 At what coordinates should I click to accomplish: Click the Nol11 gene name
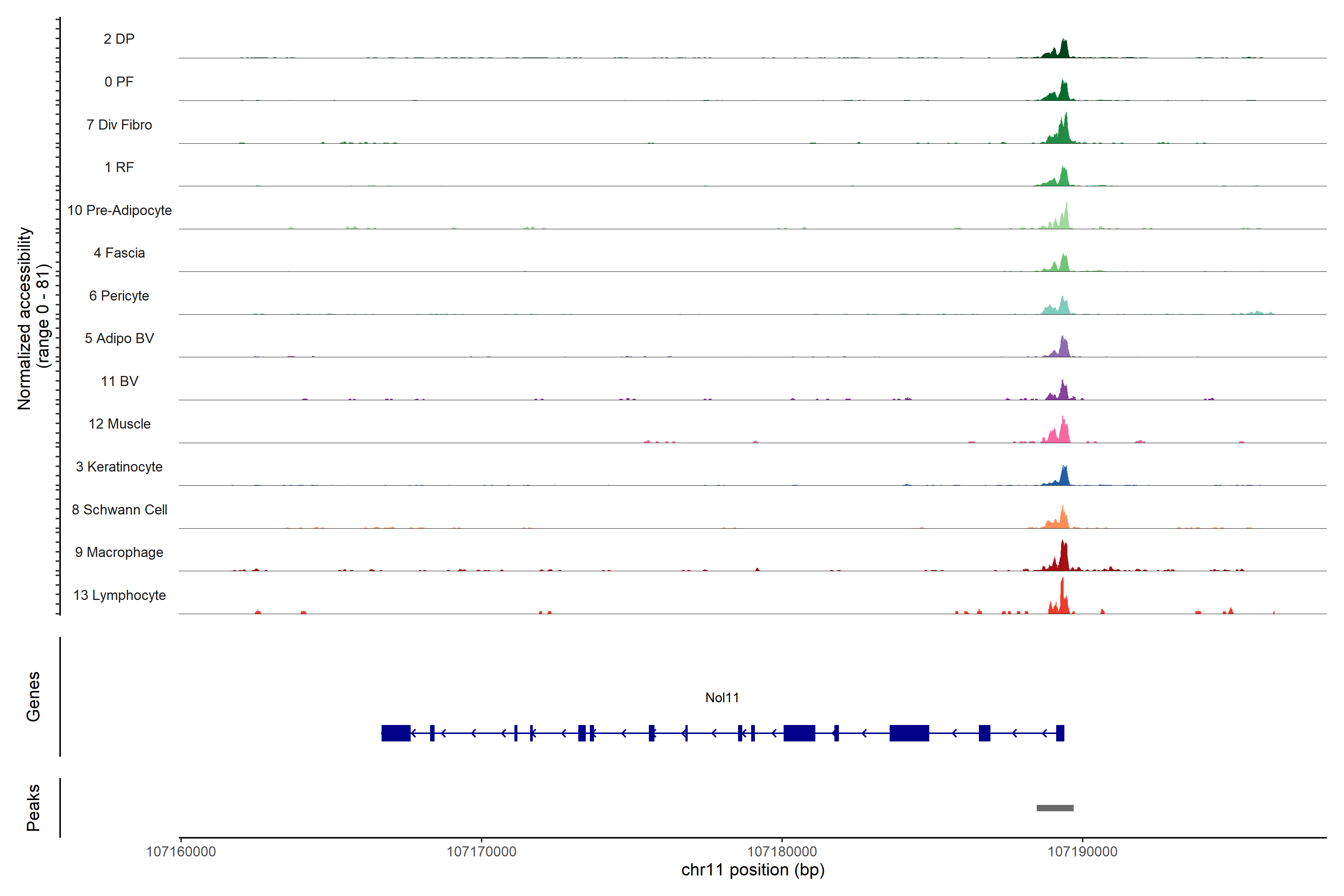(722, 698)
